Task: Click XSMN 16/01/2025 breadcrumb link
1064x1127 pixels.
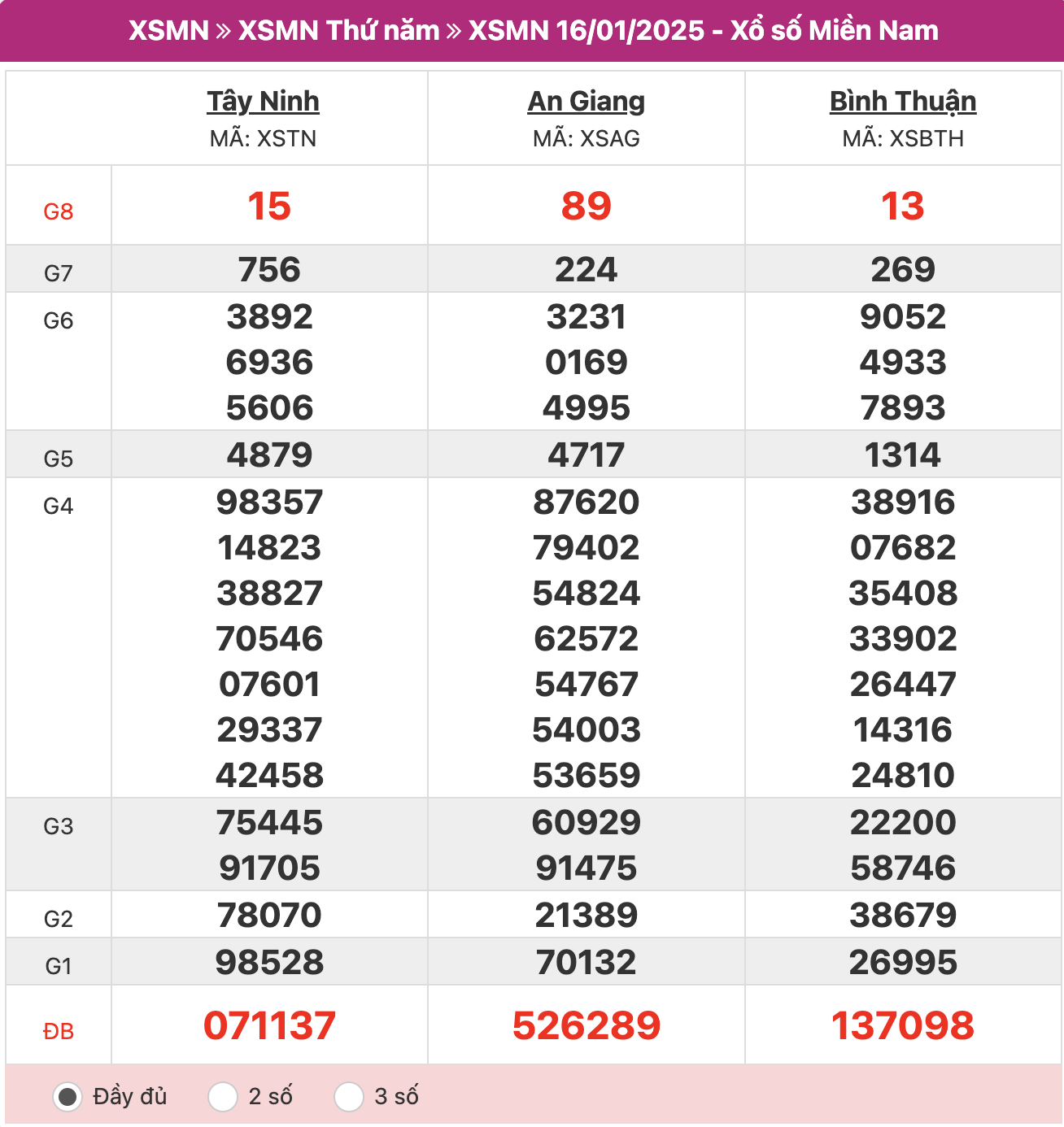Action: click(x=587, y=30)
